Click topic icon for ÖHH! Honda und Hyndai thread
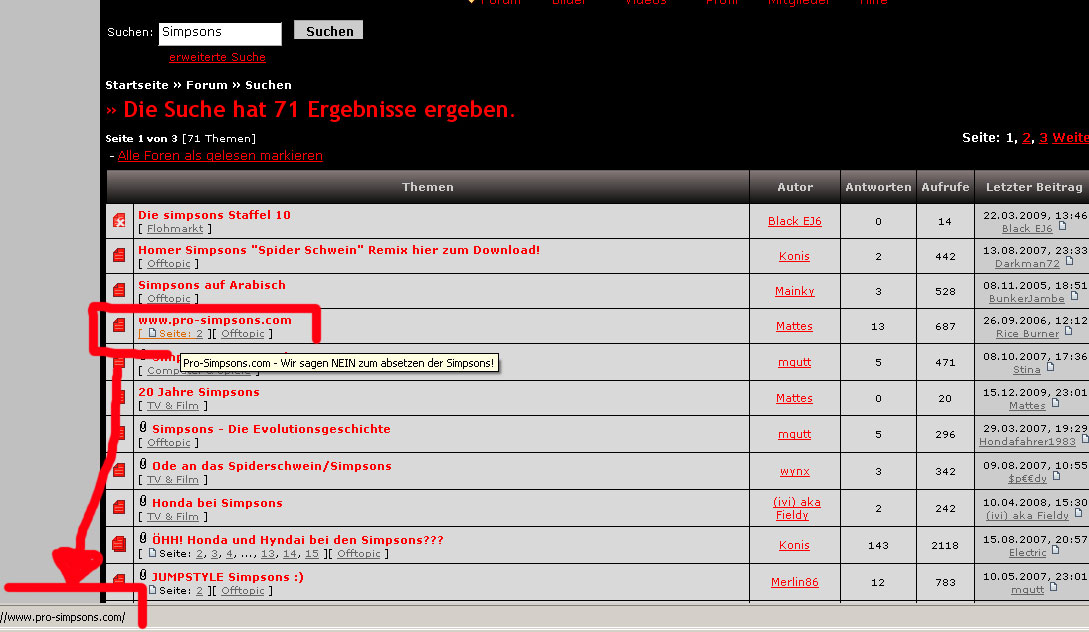Screen dimensions: 1089x632 coord(119,544)
